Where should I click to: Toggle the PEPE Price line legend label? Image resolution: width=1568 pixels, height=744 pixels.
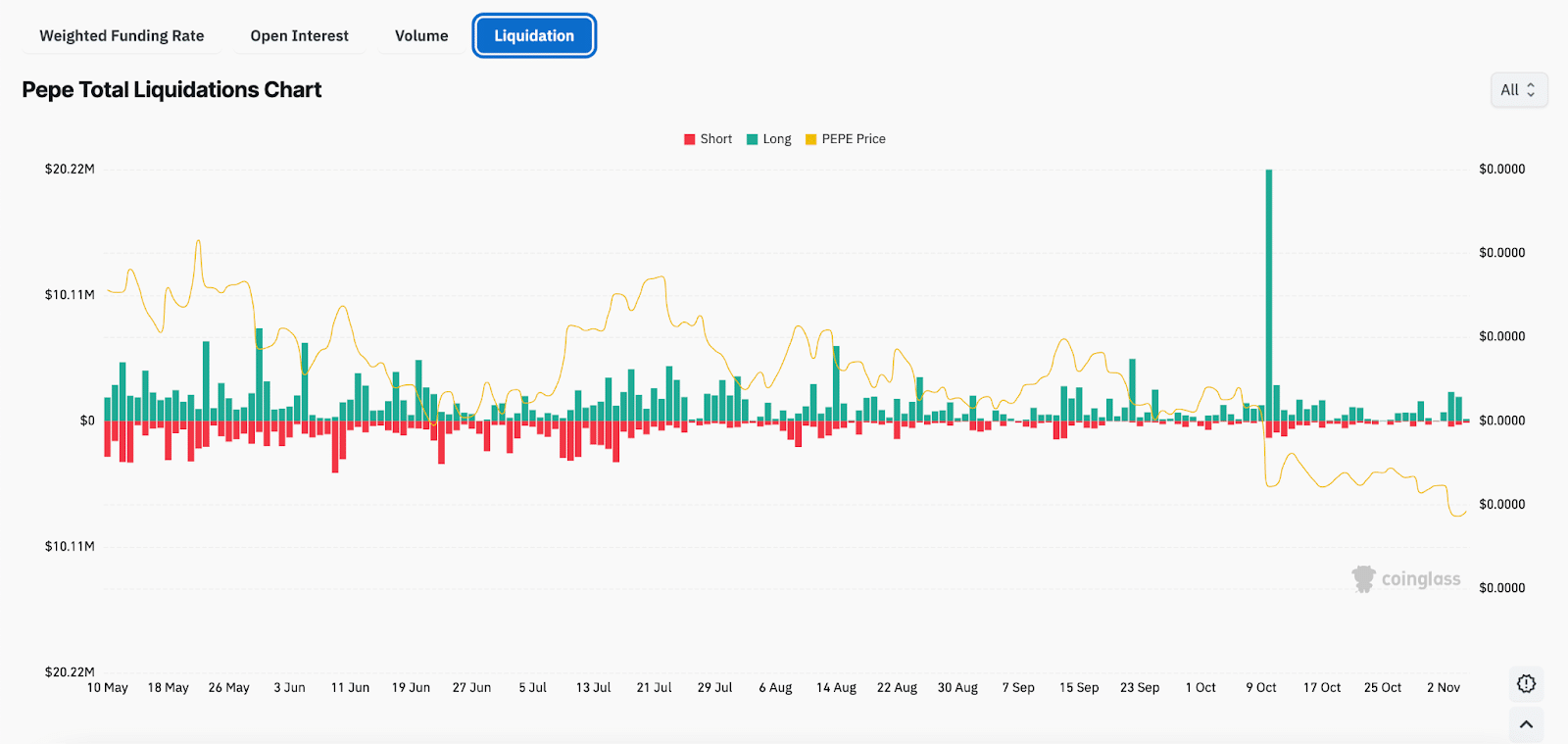pos(853,139)
